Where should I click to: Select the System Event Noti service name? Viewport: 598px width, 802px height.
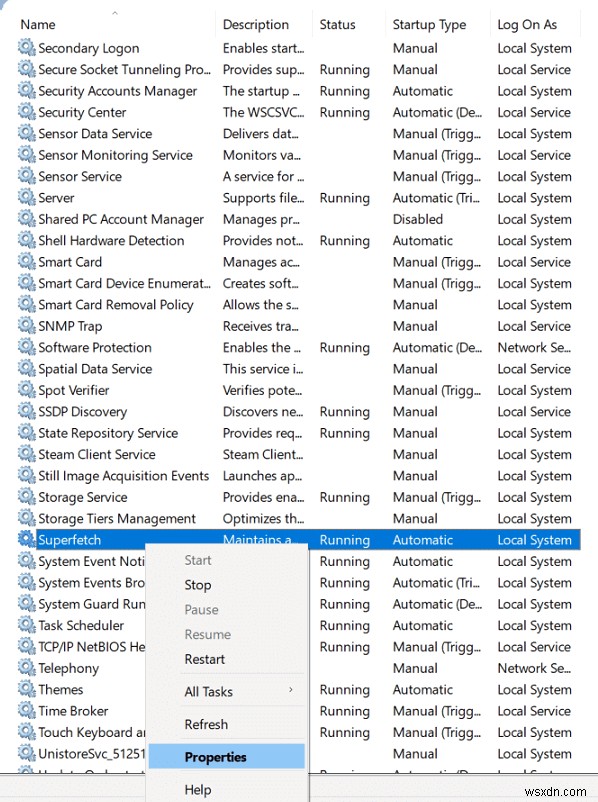(92, 561)
